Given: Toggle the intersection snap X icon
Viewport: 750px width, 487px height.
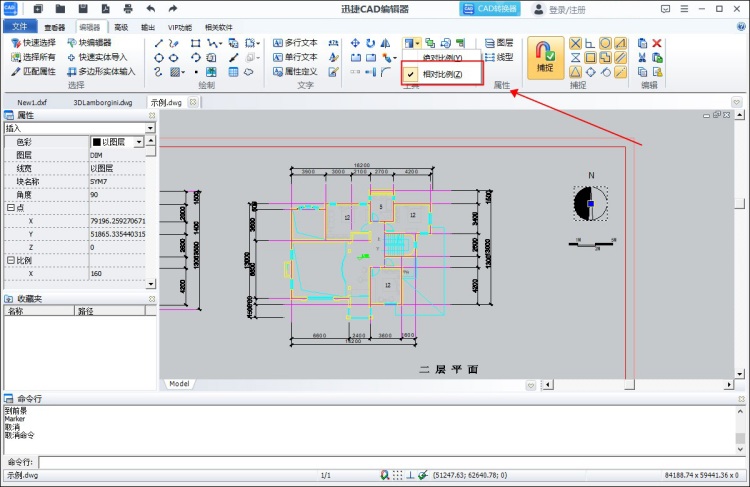Looking at the screenshot, I should pos(575,44).
